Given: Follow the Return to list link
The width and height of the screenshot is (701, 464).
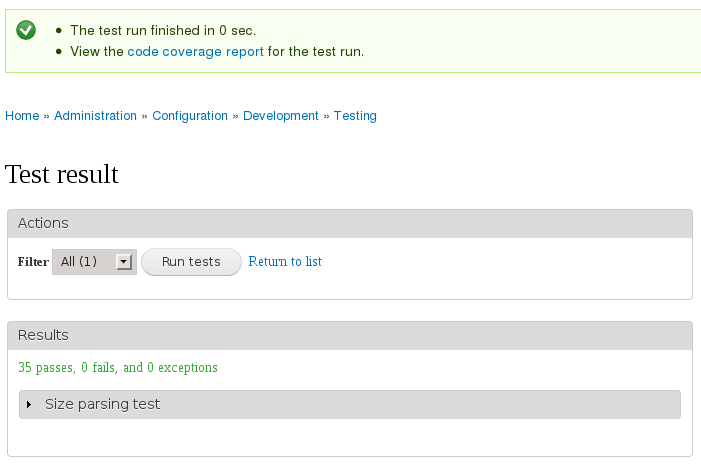Looking at the screenshot, I should tap(285, 261).
